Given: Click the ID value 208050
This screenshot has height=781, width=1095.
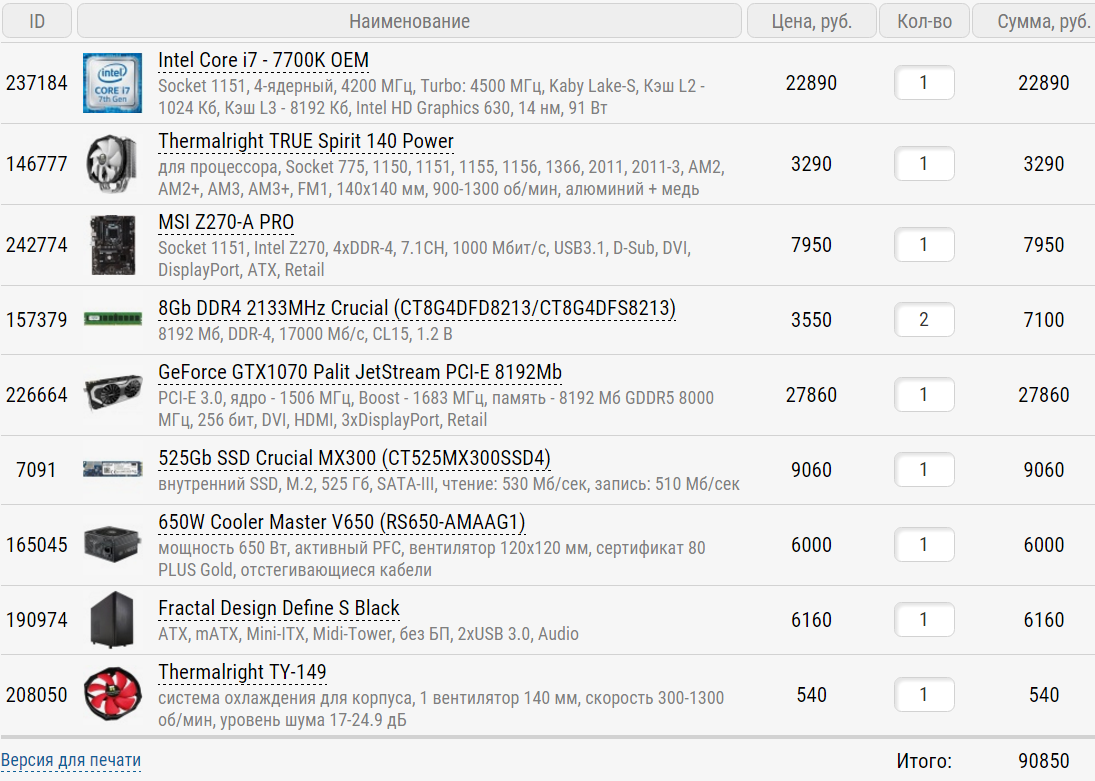Looking at the screenshot, I should point(37,695).
